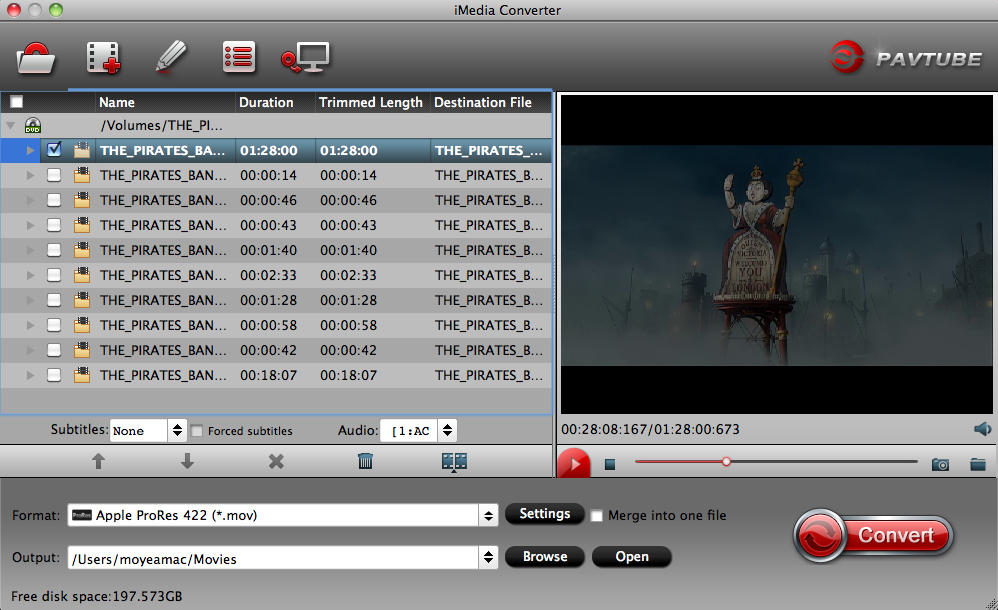Click the Browse button
The height and width of the screenshot is (610, 998).
[x=545, y=557]
